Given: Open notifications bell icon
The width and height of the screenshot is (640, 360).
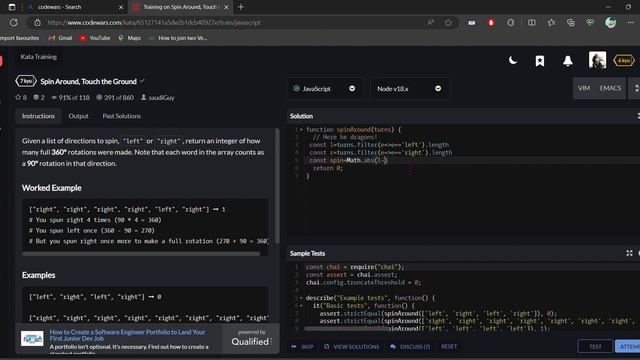Looking at the screenshot, I should tap(567, 61).
